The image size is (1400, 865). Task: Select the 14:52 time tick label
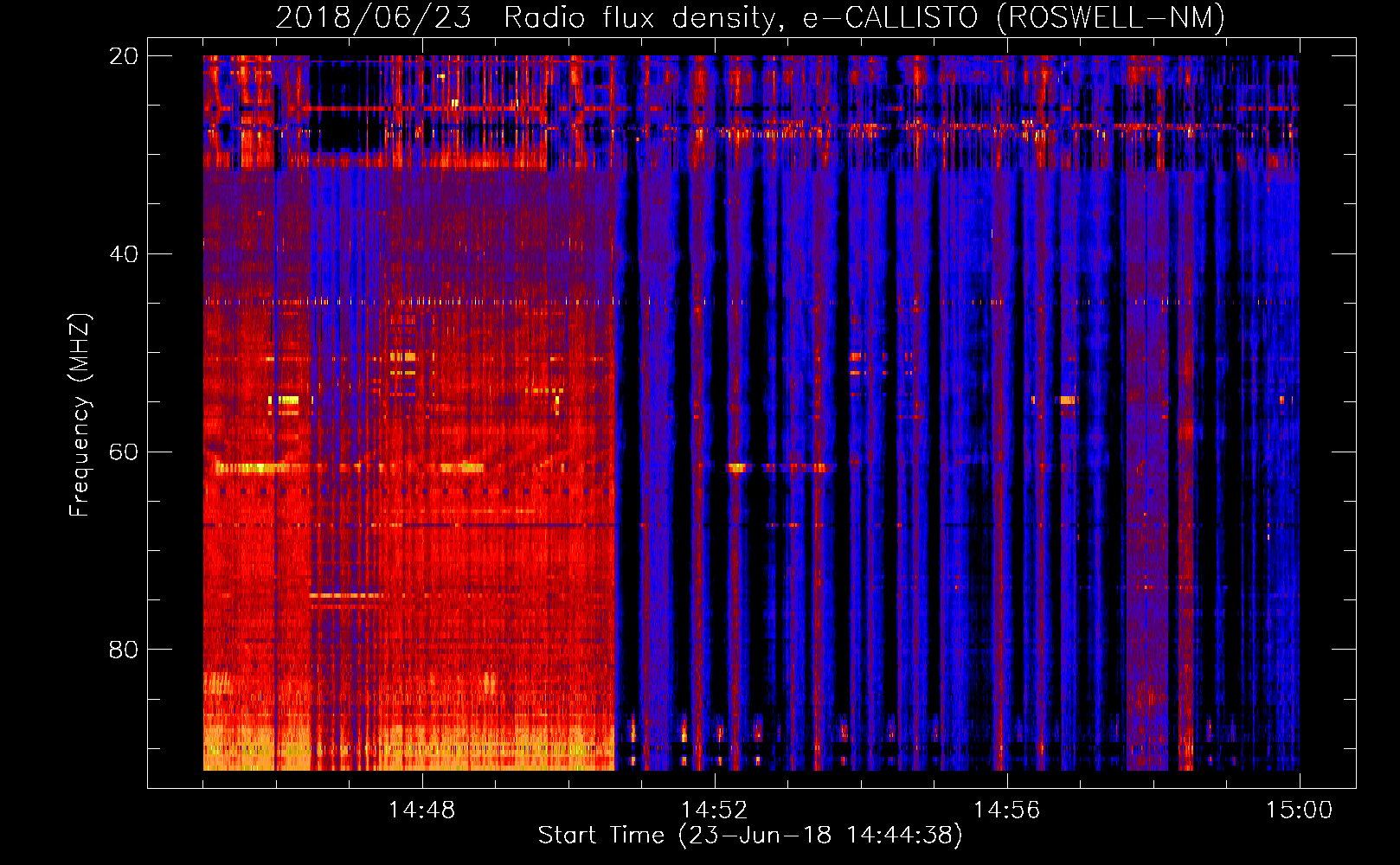pos(714,810)
